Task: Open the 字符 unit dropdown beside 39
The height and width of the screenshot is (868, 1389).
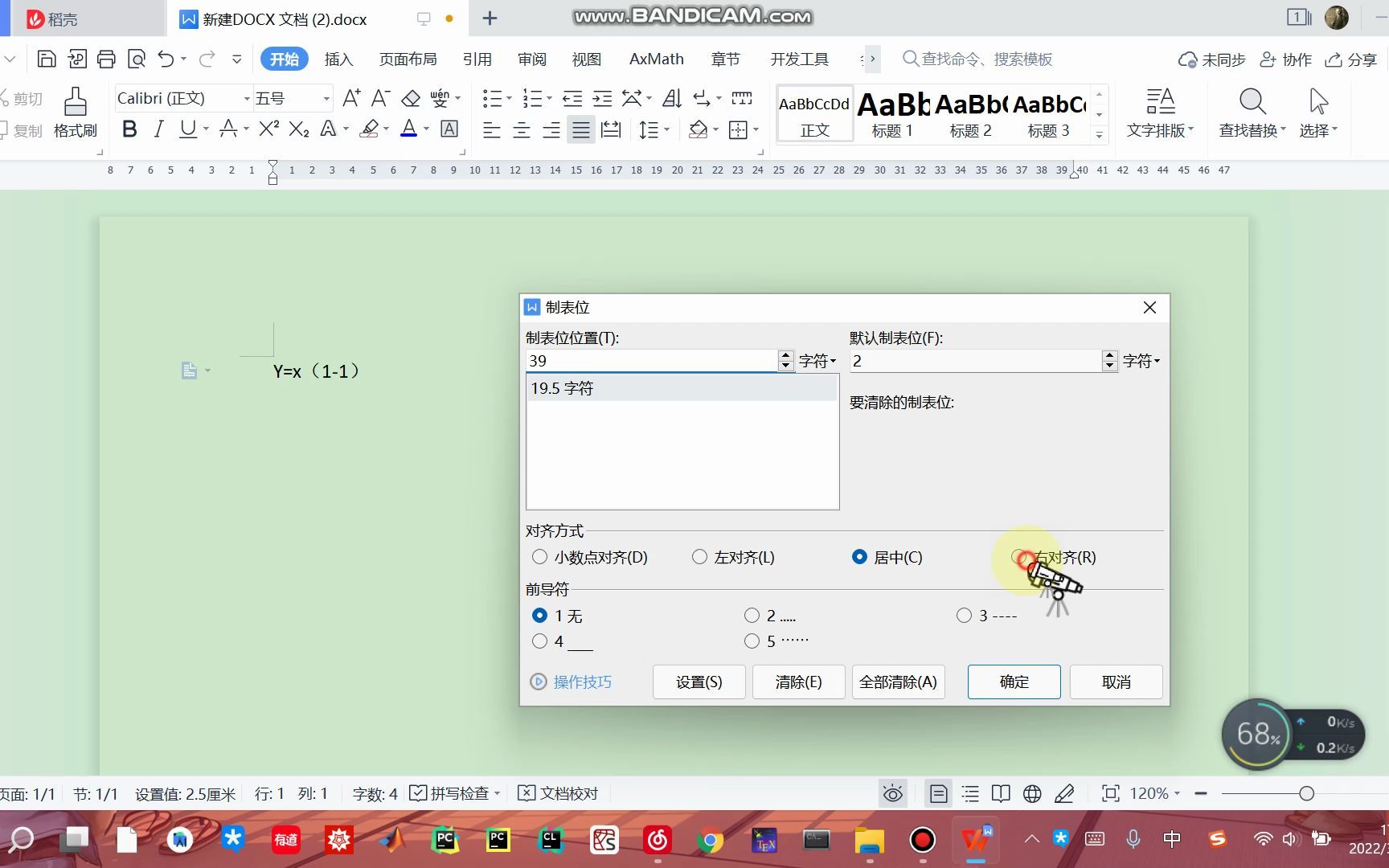Action: click(x=817, y=360)
